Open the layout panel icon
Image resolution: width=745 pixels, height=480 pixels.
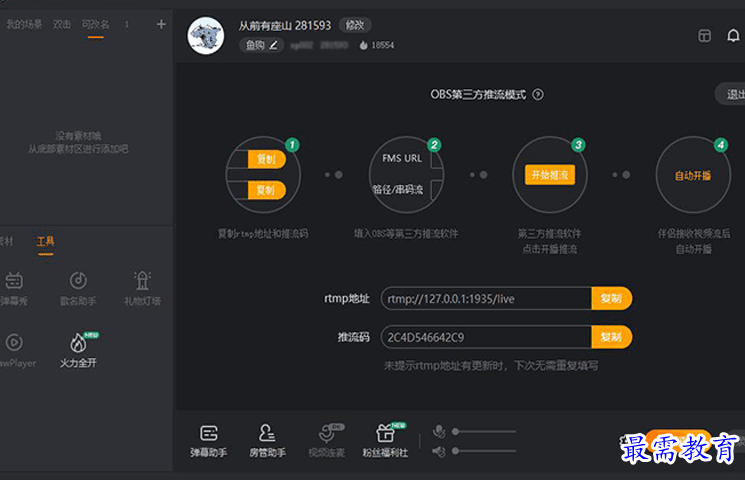[x=705, y=36]
